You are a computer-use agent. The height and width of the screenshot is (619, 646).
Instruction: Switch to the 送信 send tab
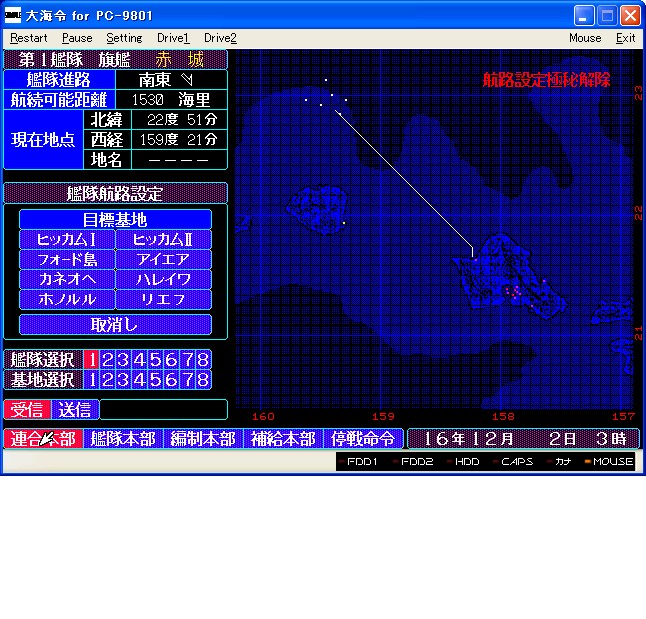[x=75, y=409]
